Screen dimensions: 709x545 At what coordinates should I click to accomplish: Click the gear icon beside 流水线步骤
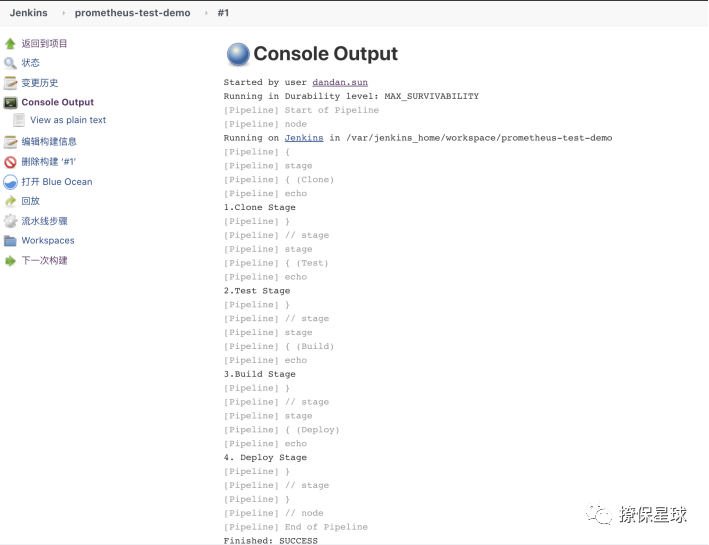(x=10, y=221)
